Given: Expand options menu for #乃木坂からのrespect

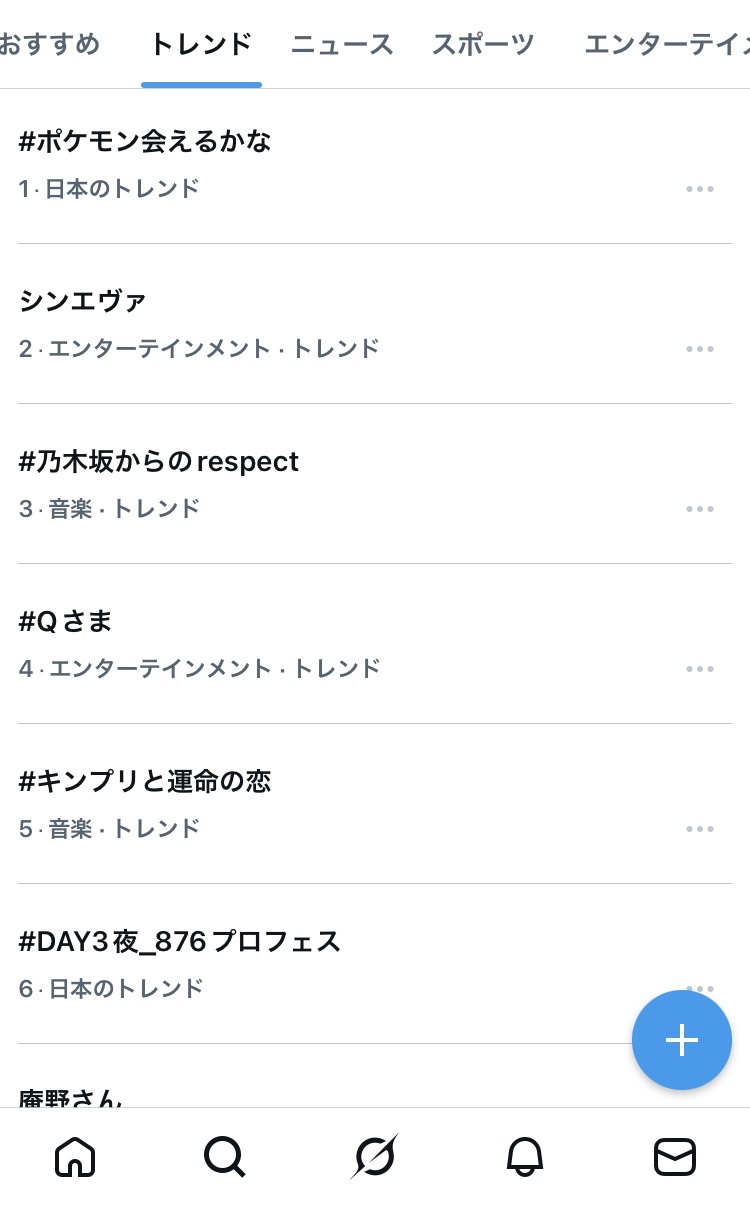Looking at the screenshot, I should [x=700, y=509].
